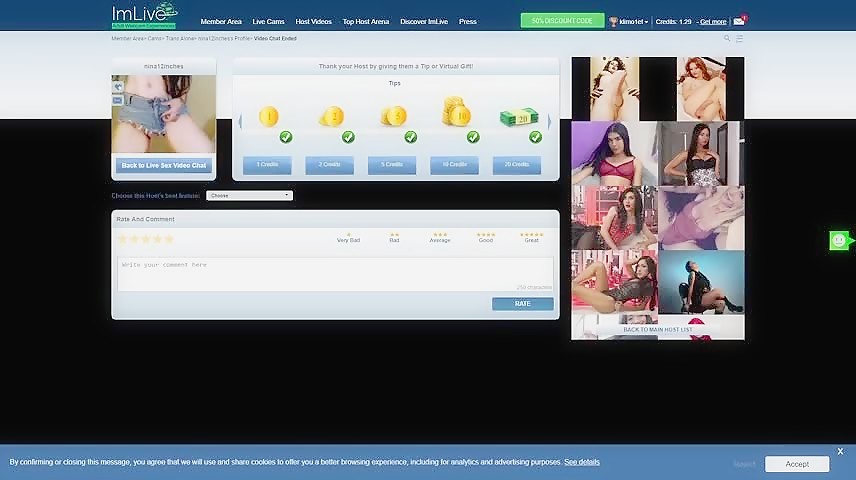Set rating using the fifth star
856x480 pixels.
(169, 239)
